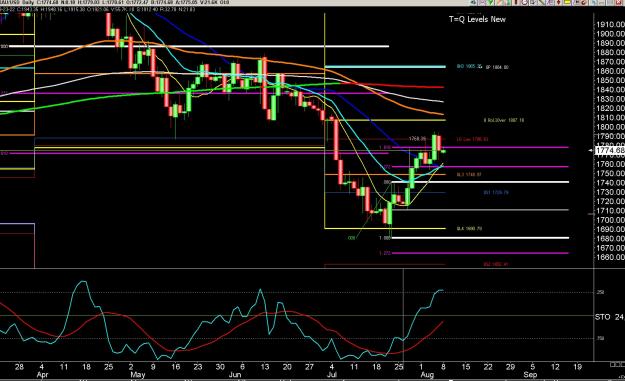
Task: Click the 'Apr' month label on date axis
Action: point(42,375)
